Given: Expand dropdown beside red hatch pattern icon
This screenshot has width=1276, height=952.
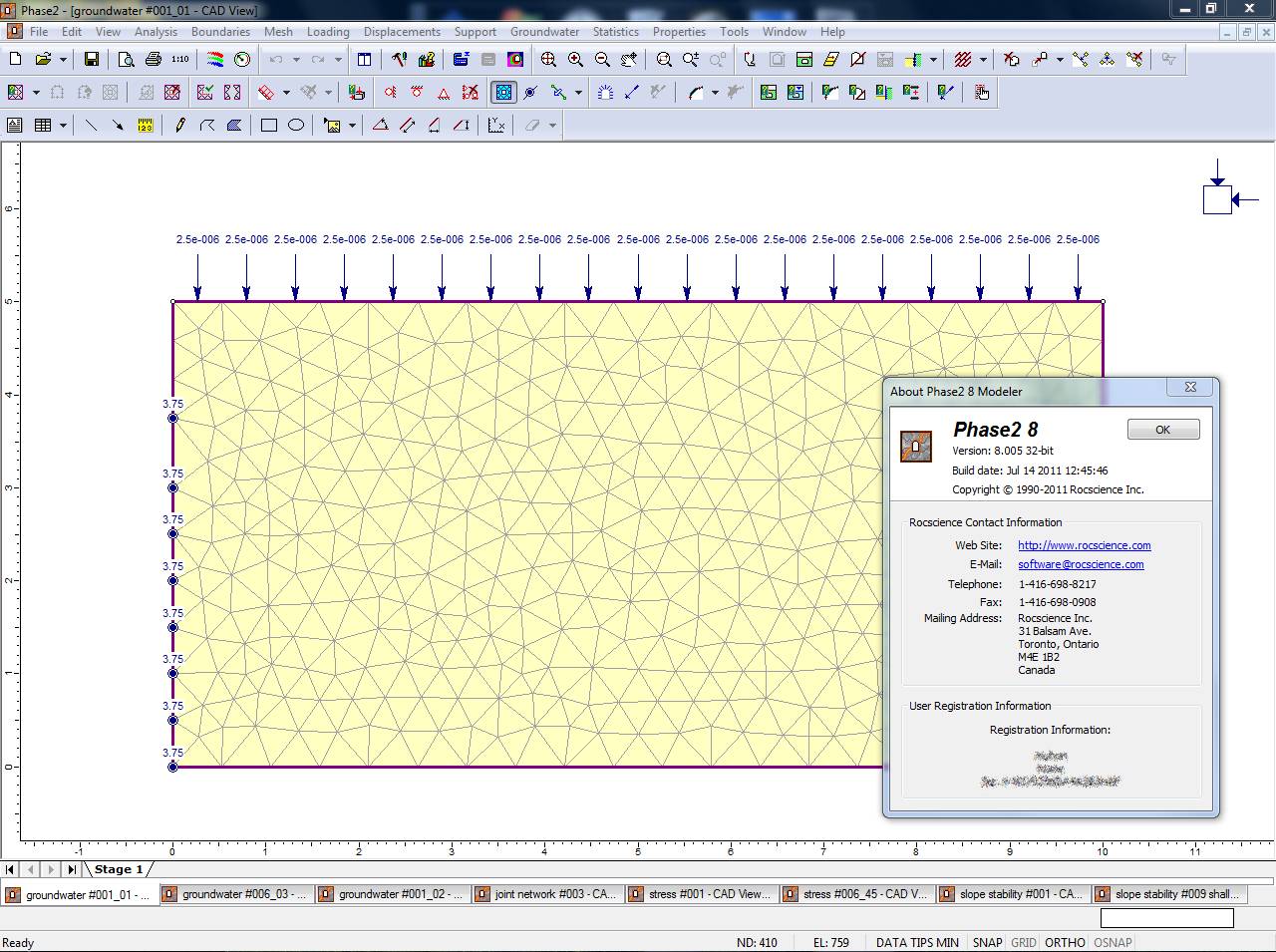Looking at the screenshot, I should [x=982, y=60].
